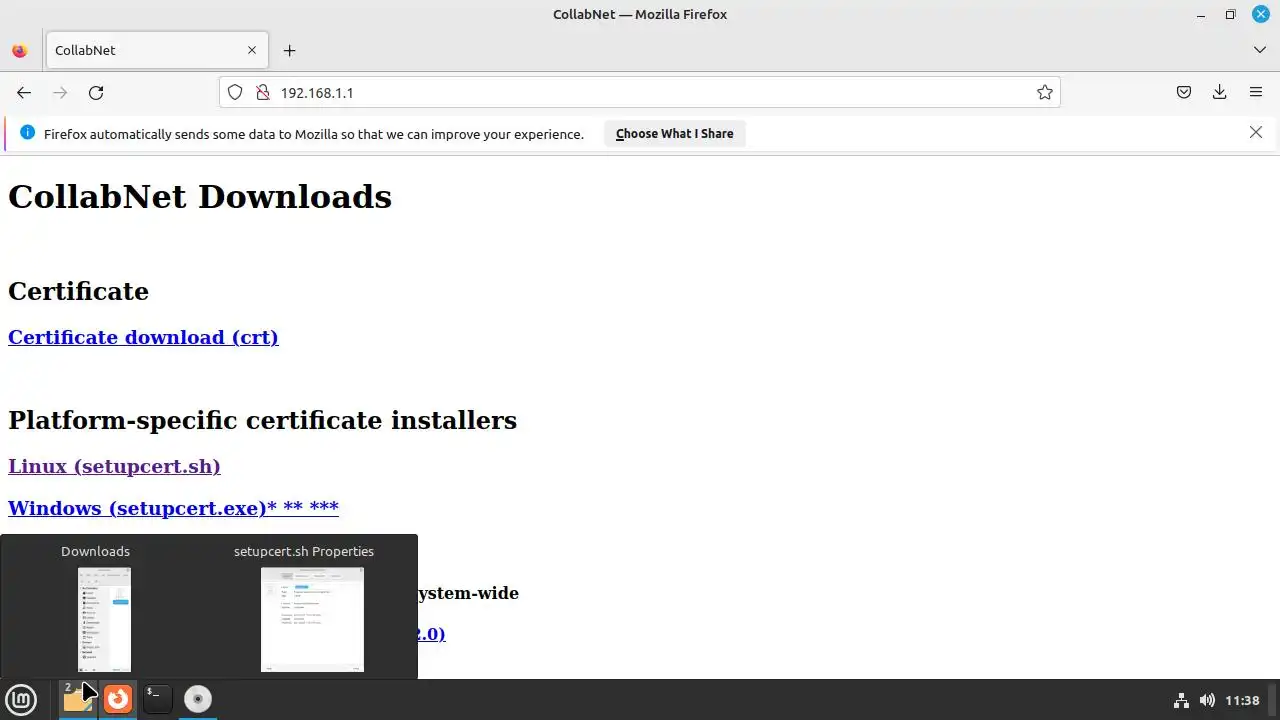
Task: Open Save to Pocket
Action: (1184, 92)
